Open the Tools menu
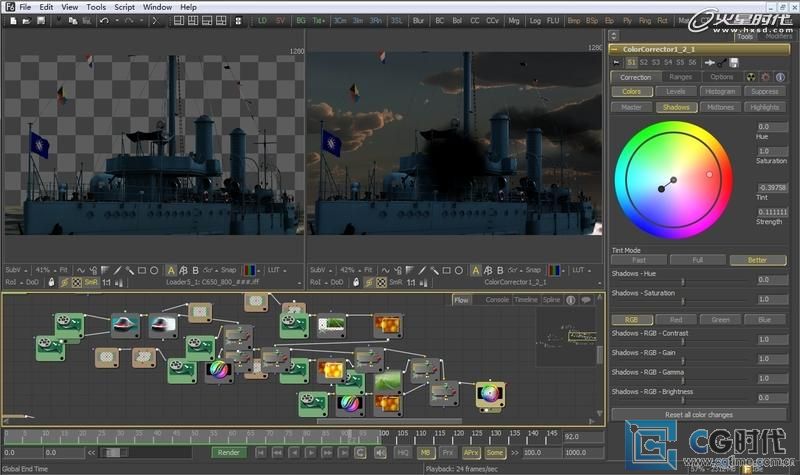This screenshot has width=800, height=475. pyautogui.click(x=96, y=7)
